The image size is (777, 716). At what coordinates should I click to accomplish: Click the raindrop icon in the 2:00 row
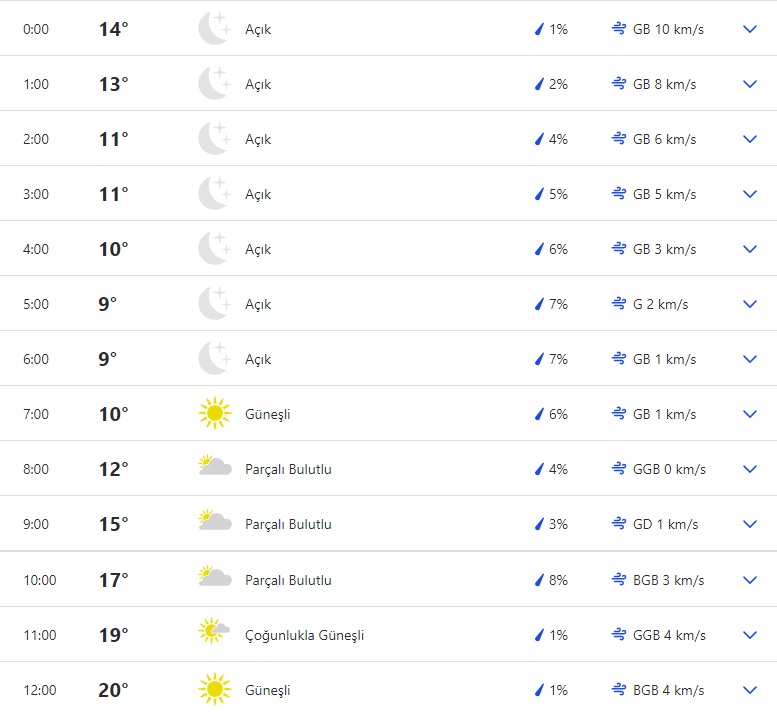[539, 139]
